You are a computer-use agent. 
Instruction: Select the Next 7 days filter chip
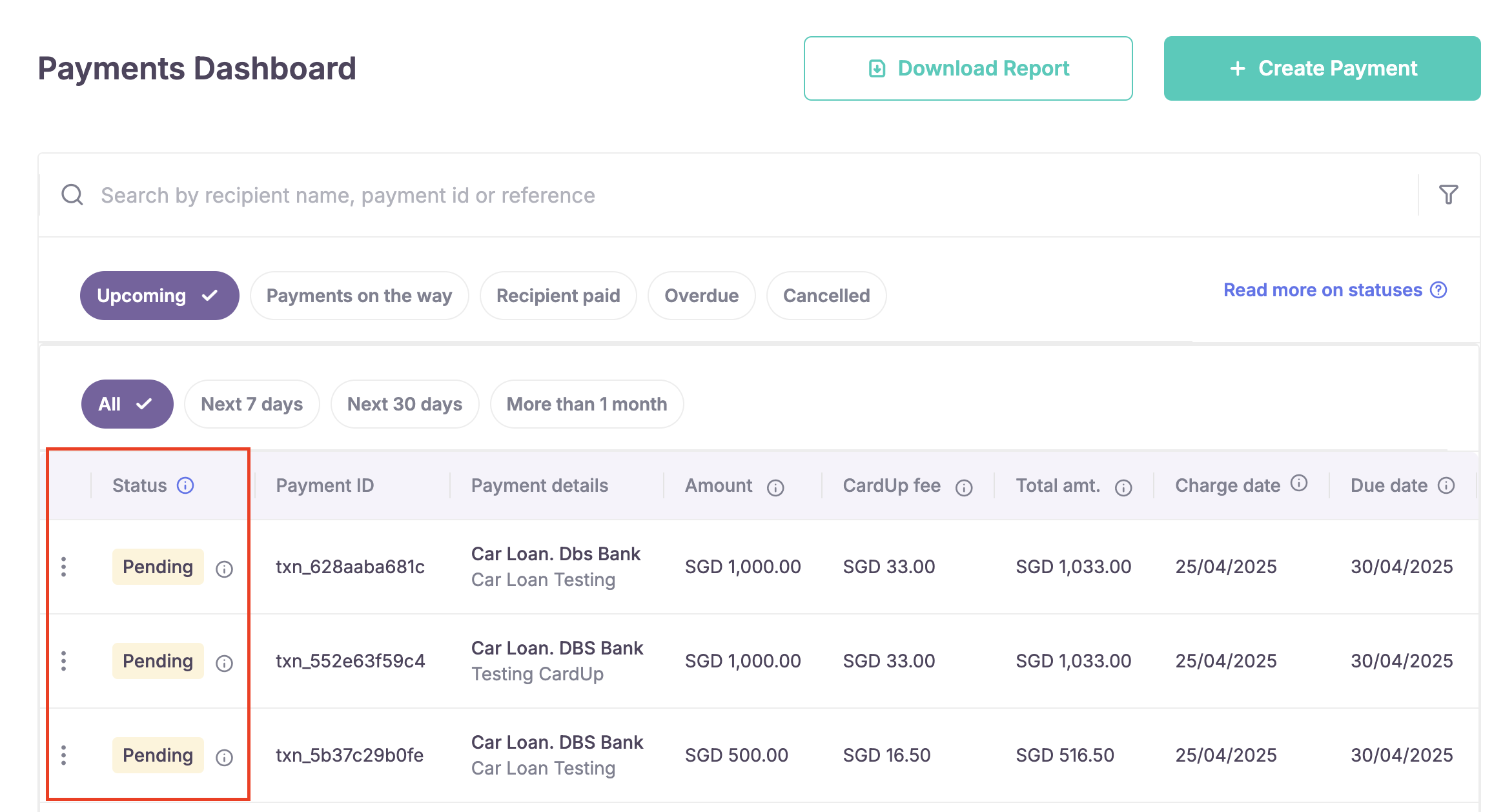tap(252, 404)
